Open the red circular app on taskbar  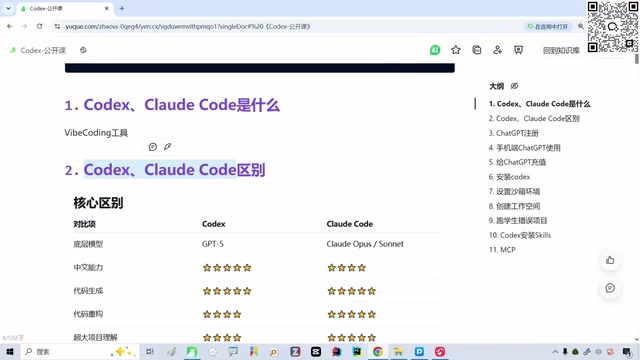(440, 351)
